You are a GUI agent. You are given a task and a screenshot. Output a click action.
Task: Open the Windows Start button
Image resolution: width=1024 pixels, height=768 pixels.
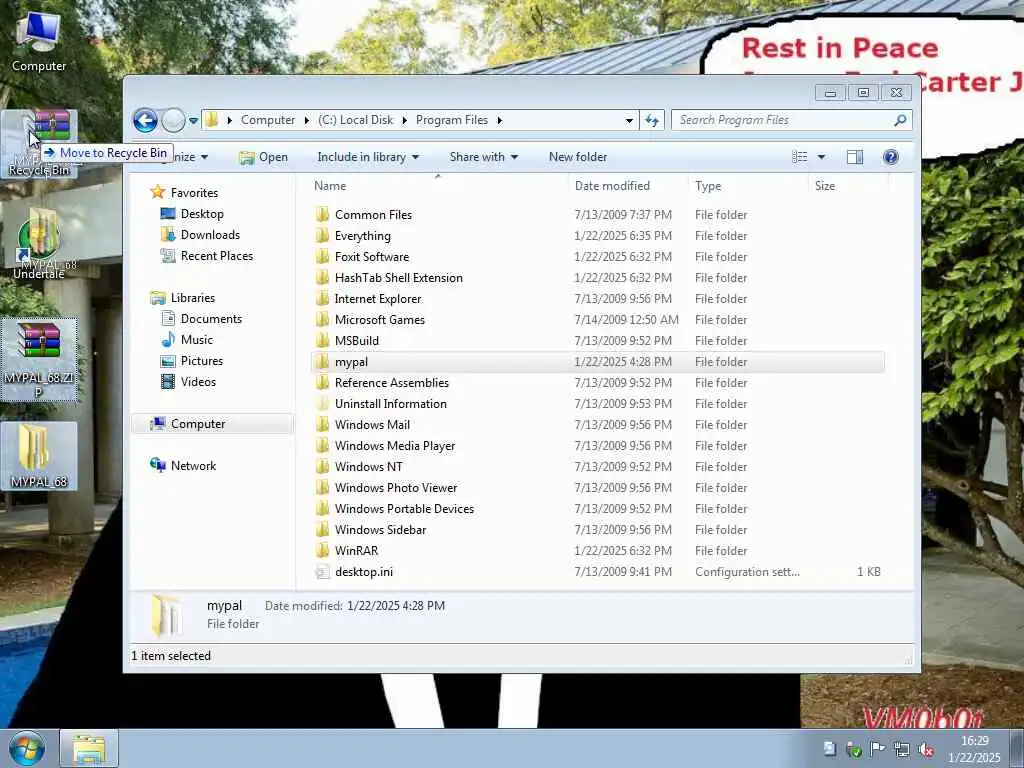pyautogui.click(x=27, y=748)
